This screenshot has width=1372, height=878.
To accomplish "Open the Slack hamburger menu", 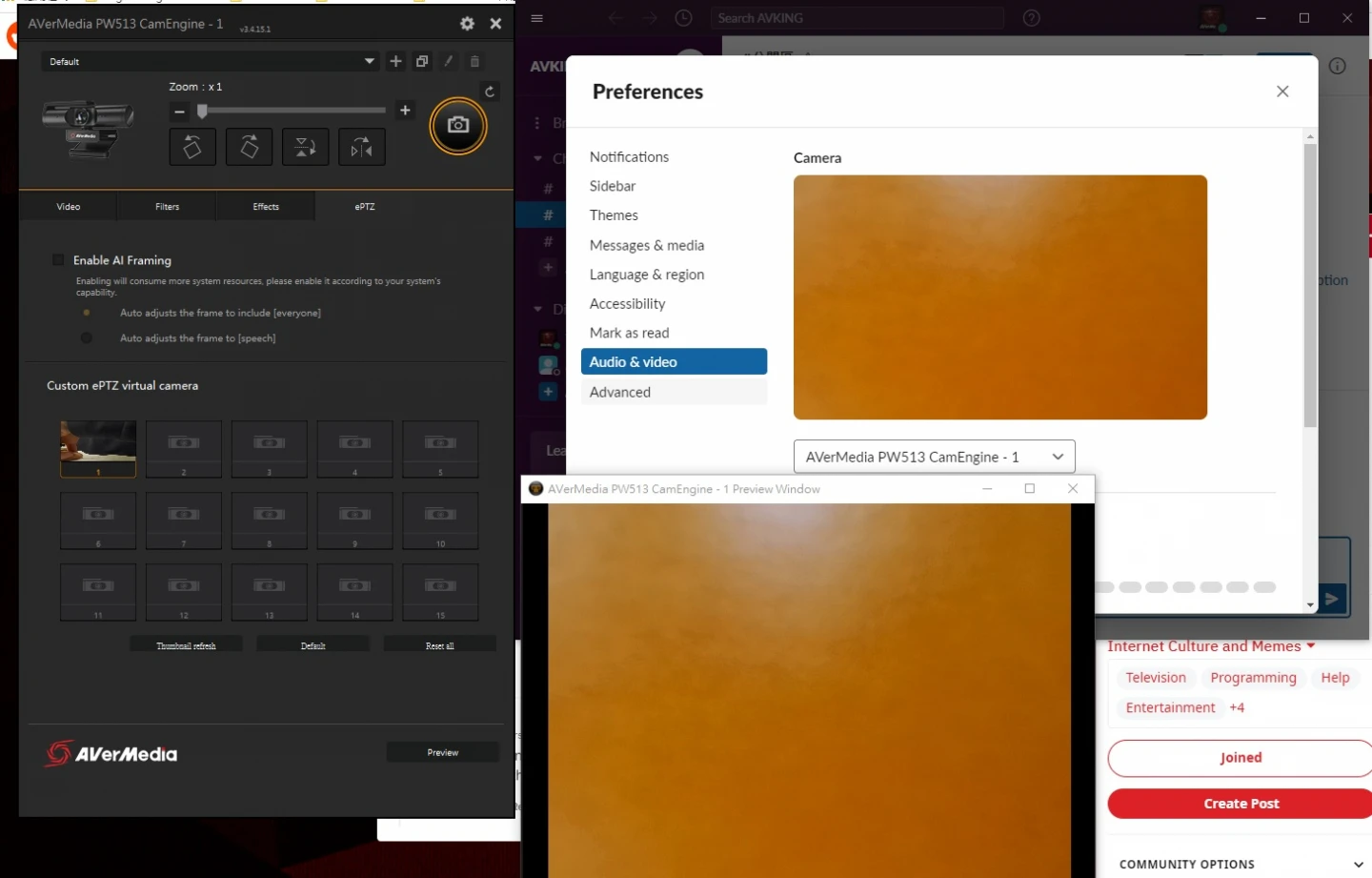I will pyautogui.click(x=537, y=18).
